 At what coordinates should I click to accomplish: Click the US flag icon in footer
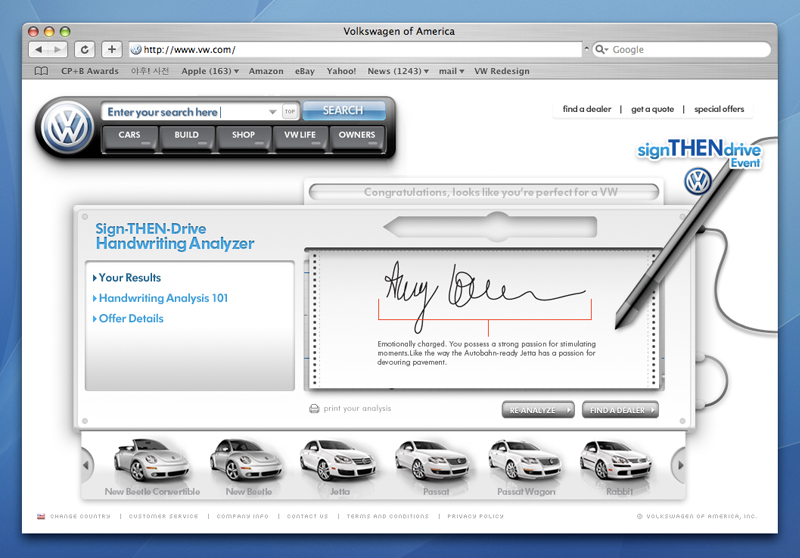click(x=41, y=516)
